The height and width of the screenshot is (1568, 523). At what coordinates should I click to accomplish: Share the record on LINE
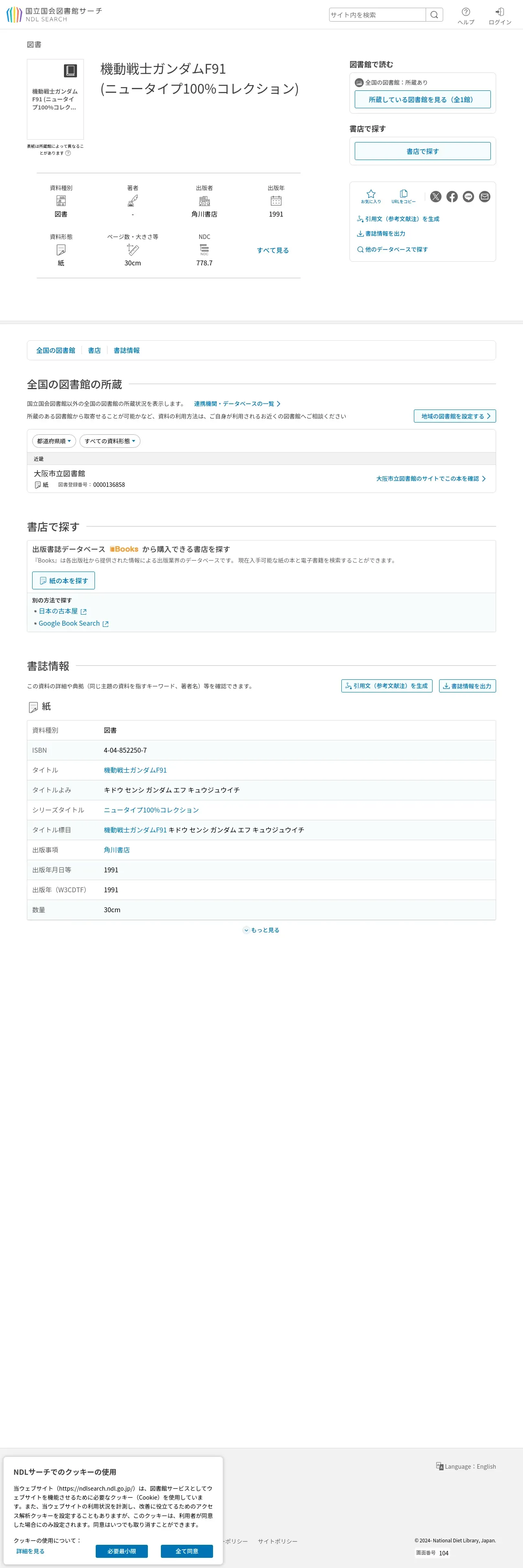point(468,197)
